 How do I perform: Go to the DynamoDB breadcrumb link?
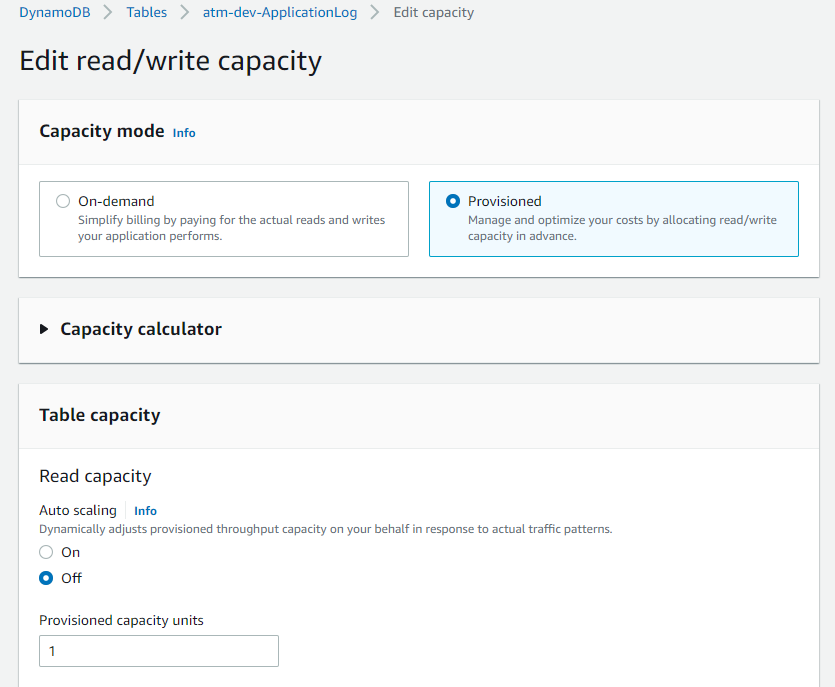coord(56,13)
